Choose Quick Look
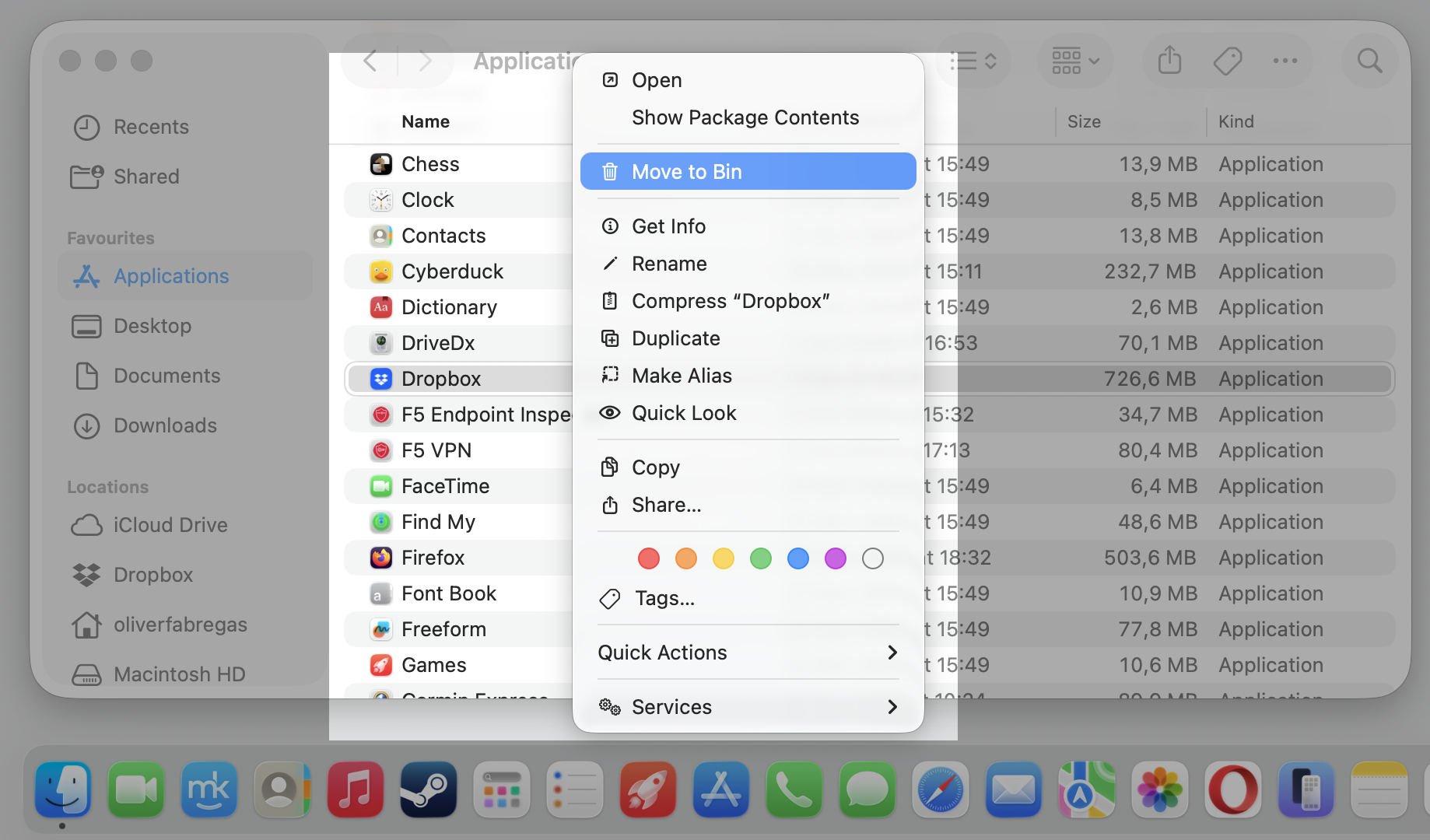Screen dimensions: 1430x840 point(748,413)
